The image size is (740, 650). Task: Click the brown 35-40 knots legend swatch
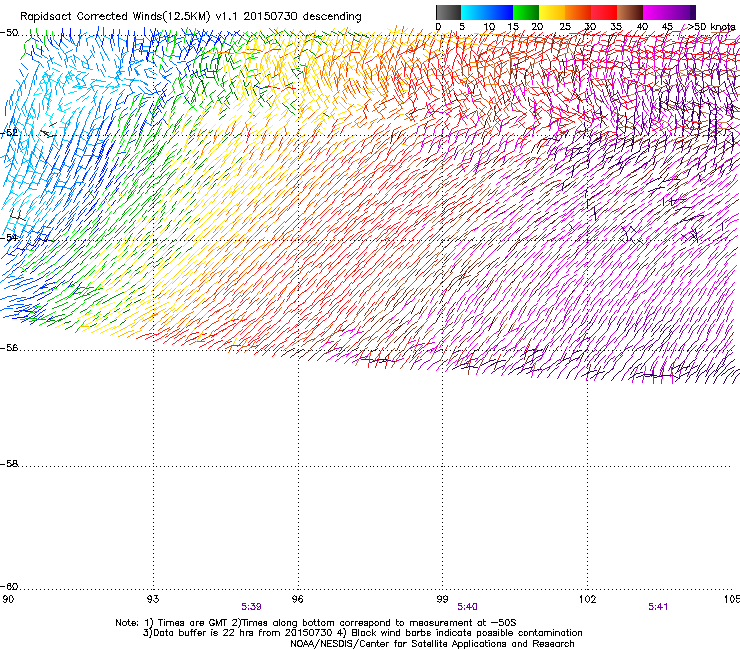pos(630,12)
